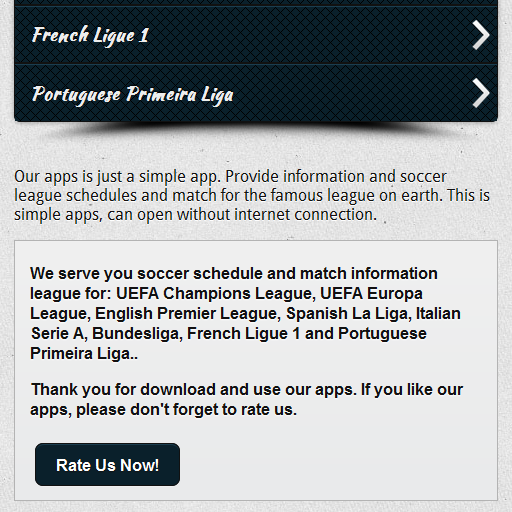512x512 pixels.
Task: Click the 'famous league on earth' phrase
Action: click(x=357, y=195)
